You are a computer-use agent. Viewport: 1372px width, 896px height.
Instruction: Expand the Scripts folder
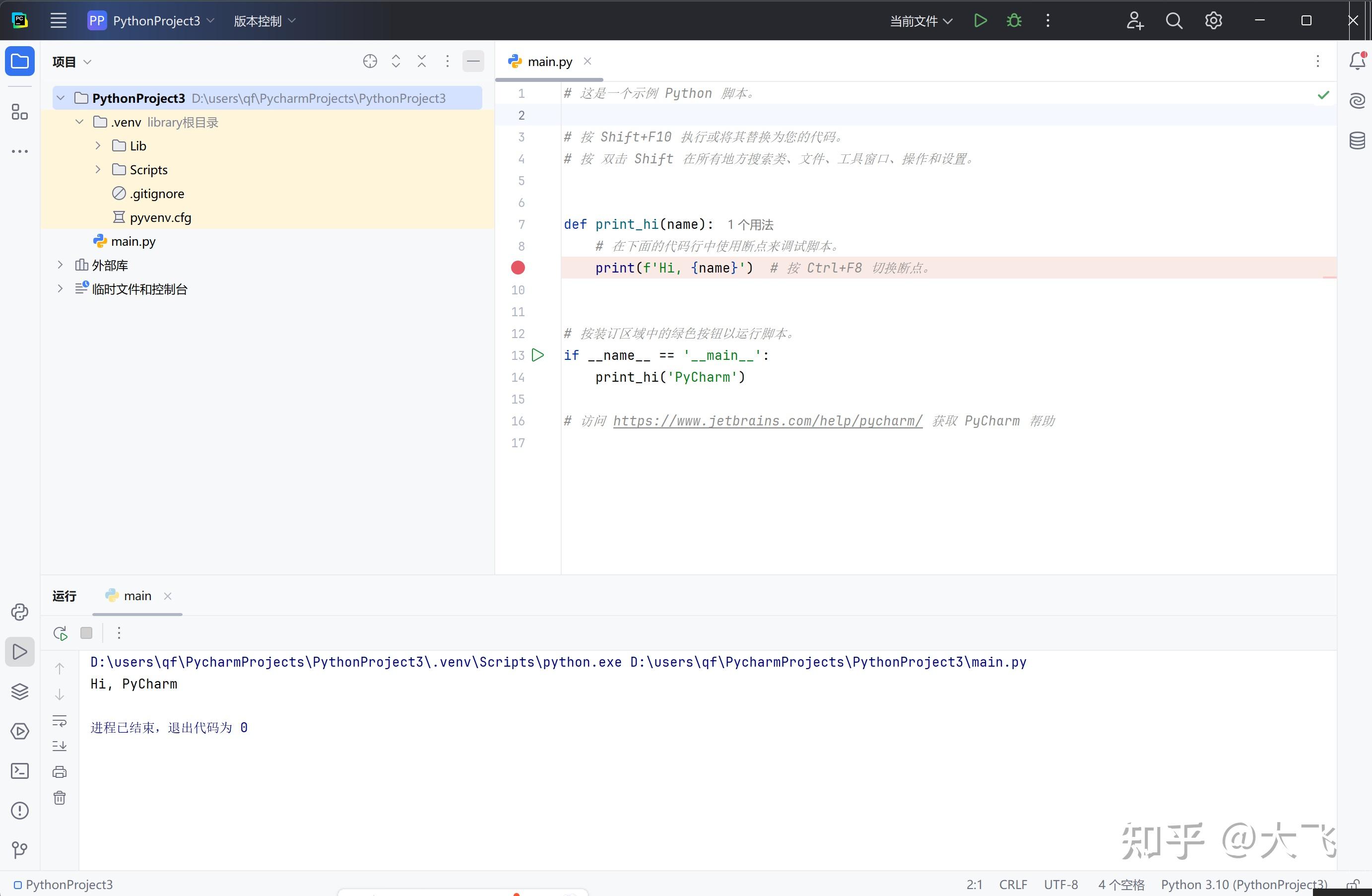pos(97,169)
